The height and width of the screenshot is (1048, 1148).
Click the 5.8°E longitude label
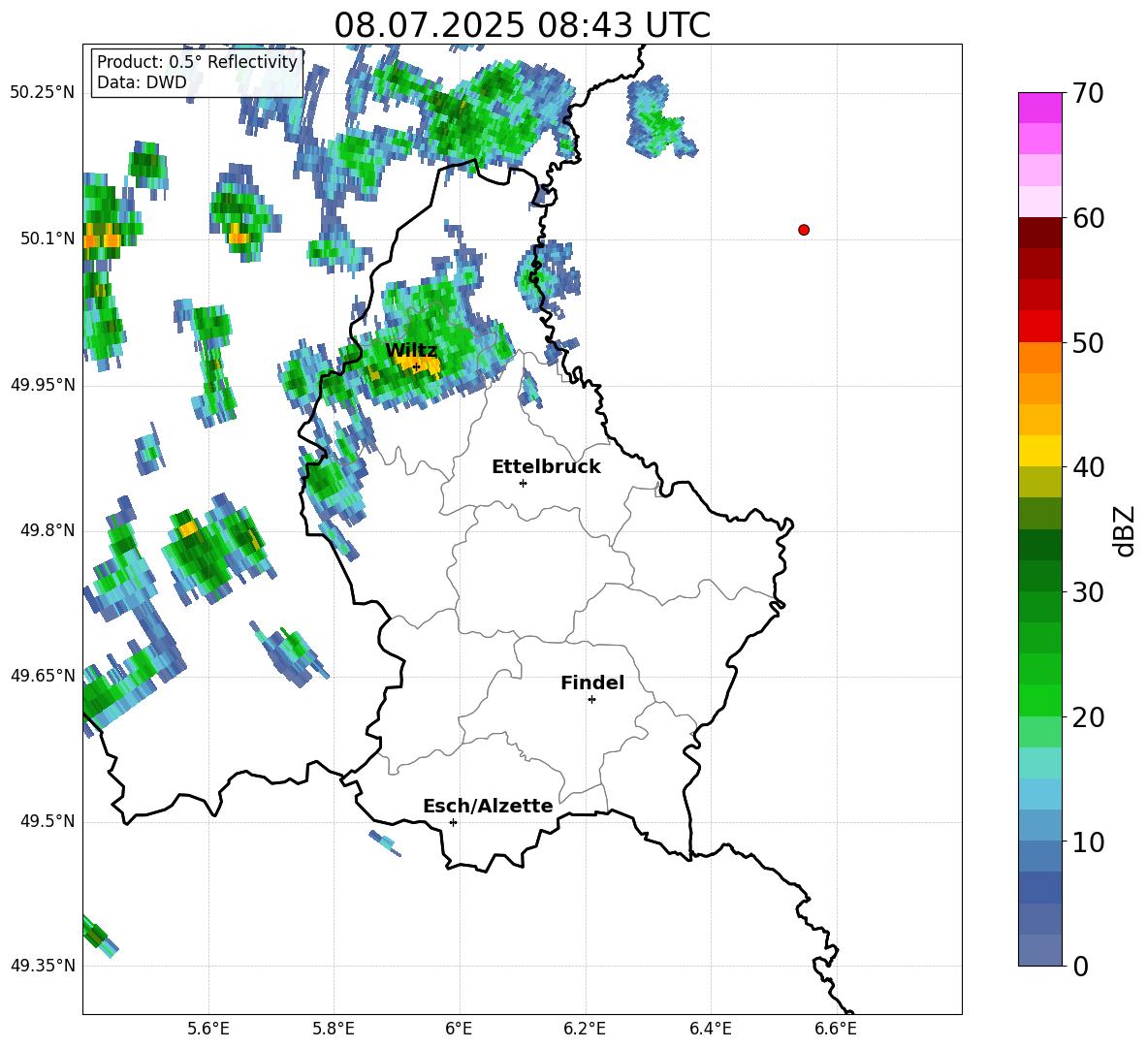click(x=334, y=1029)
